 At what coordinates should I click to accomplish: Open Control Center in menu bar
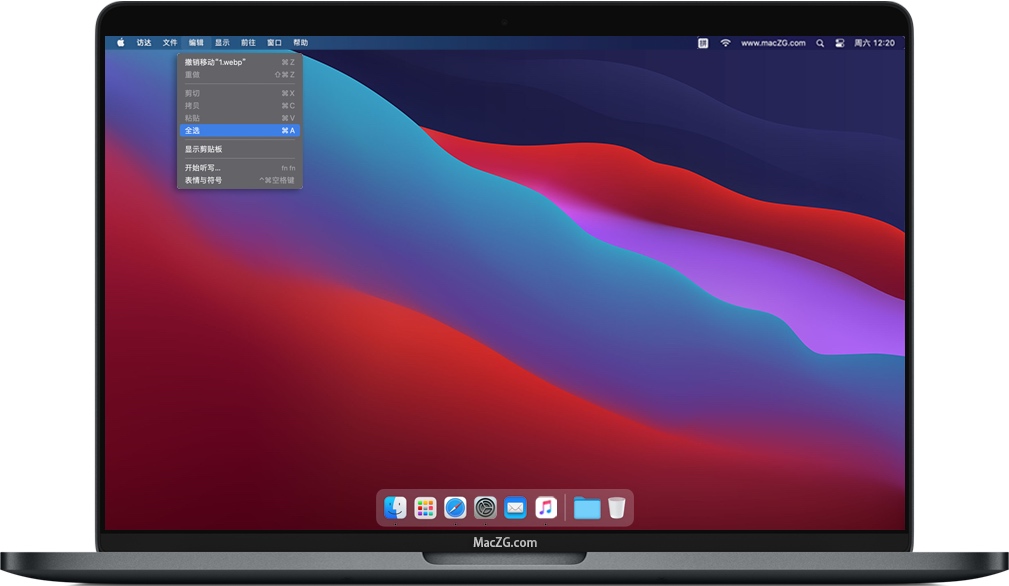839,43
